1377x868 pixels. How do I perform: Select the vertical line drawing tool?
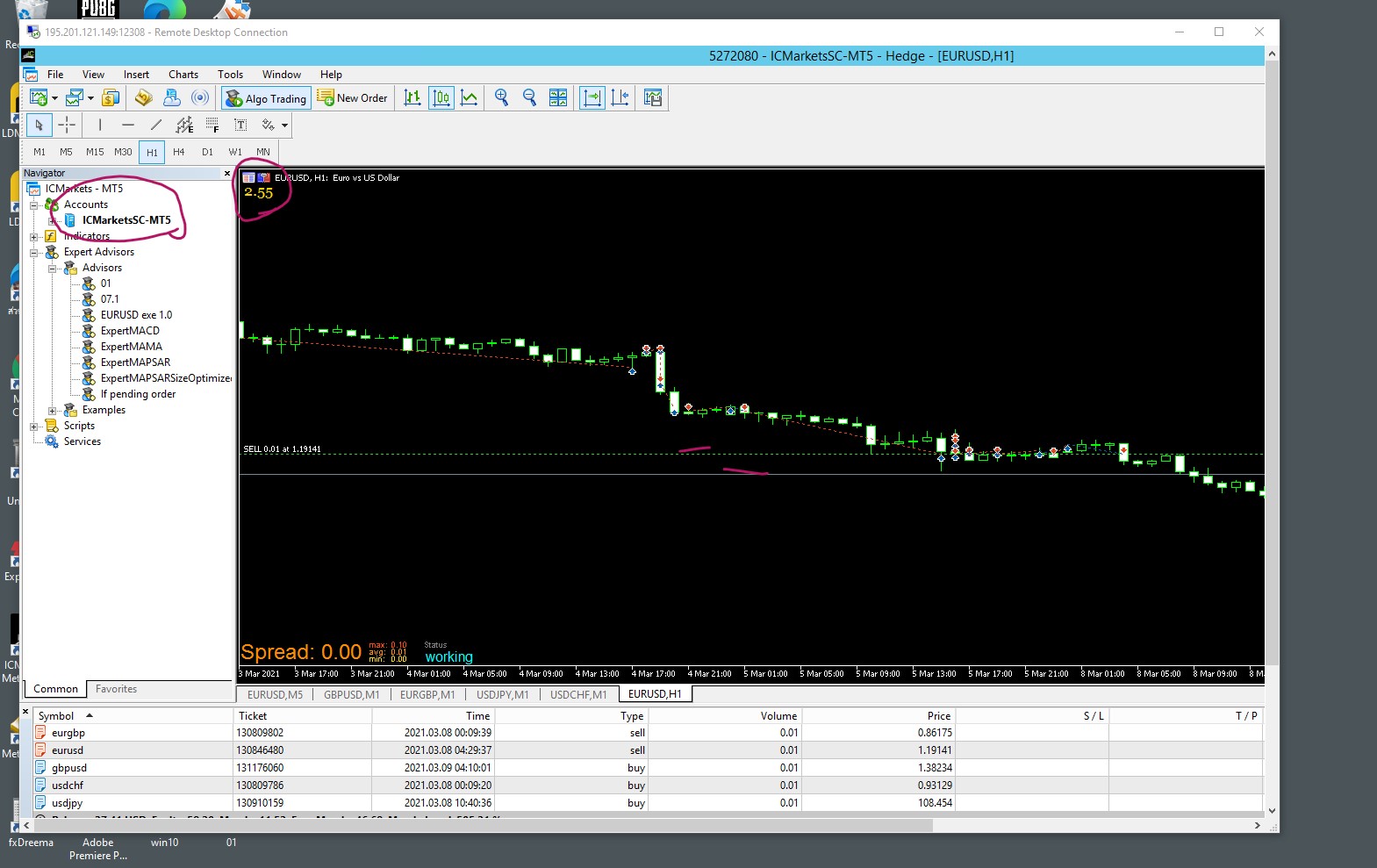pos(100,126)
